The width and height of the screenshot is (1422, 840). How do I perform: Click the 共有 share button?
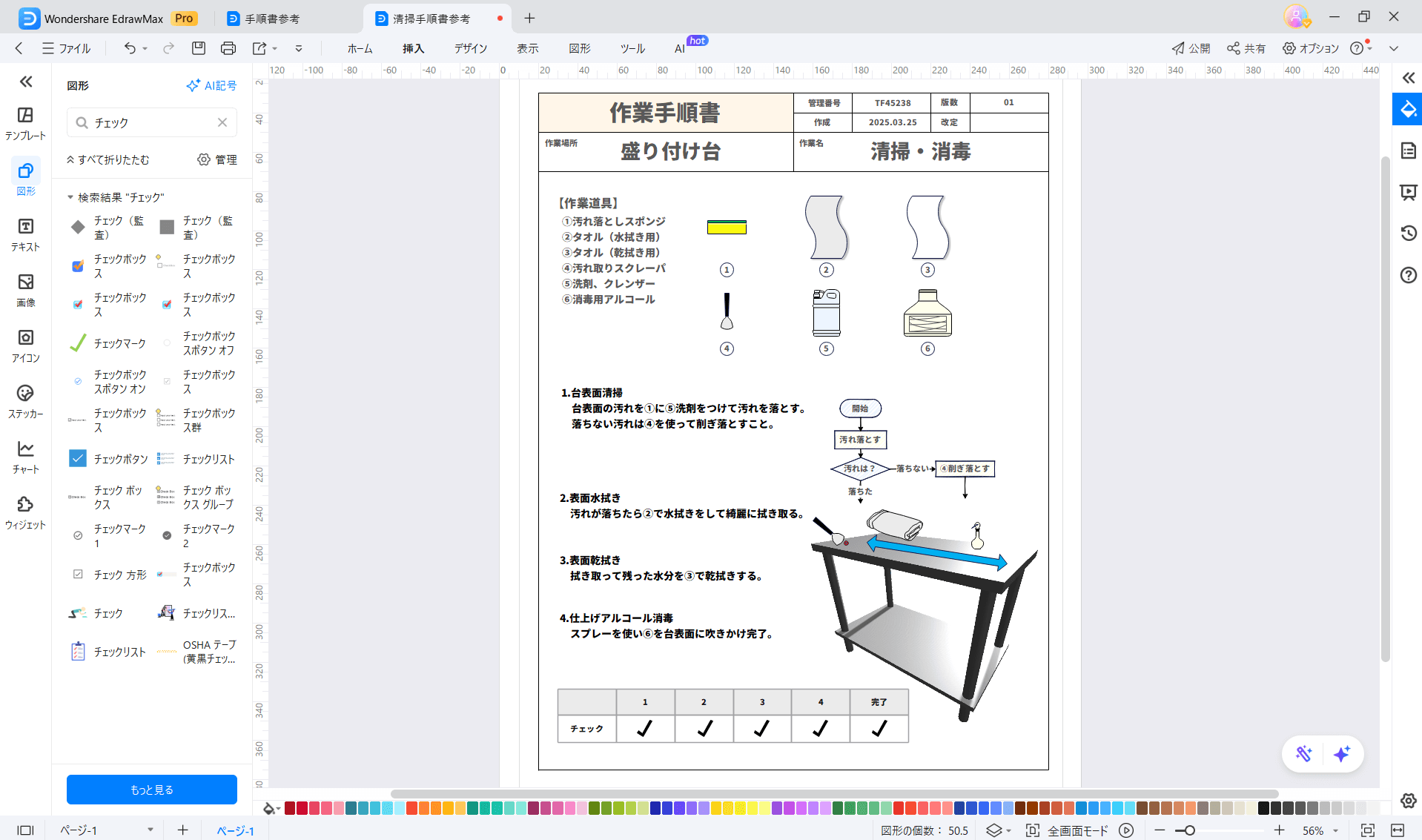click(x=1246, y=48)
